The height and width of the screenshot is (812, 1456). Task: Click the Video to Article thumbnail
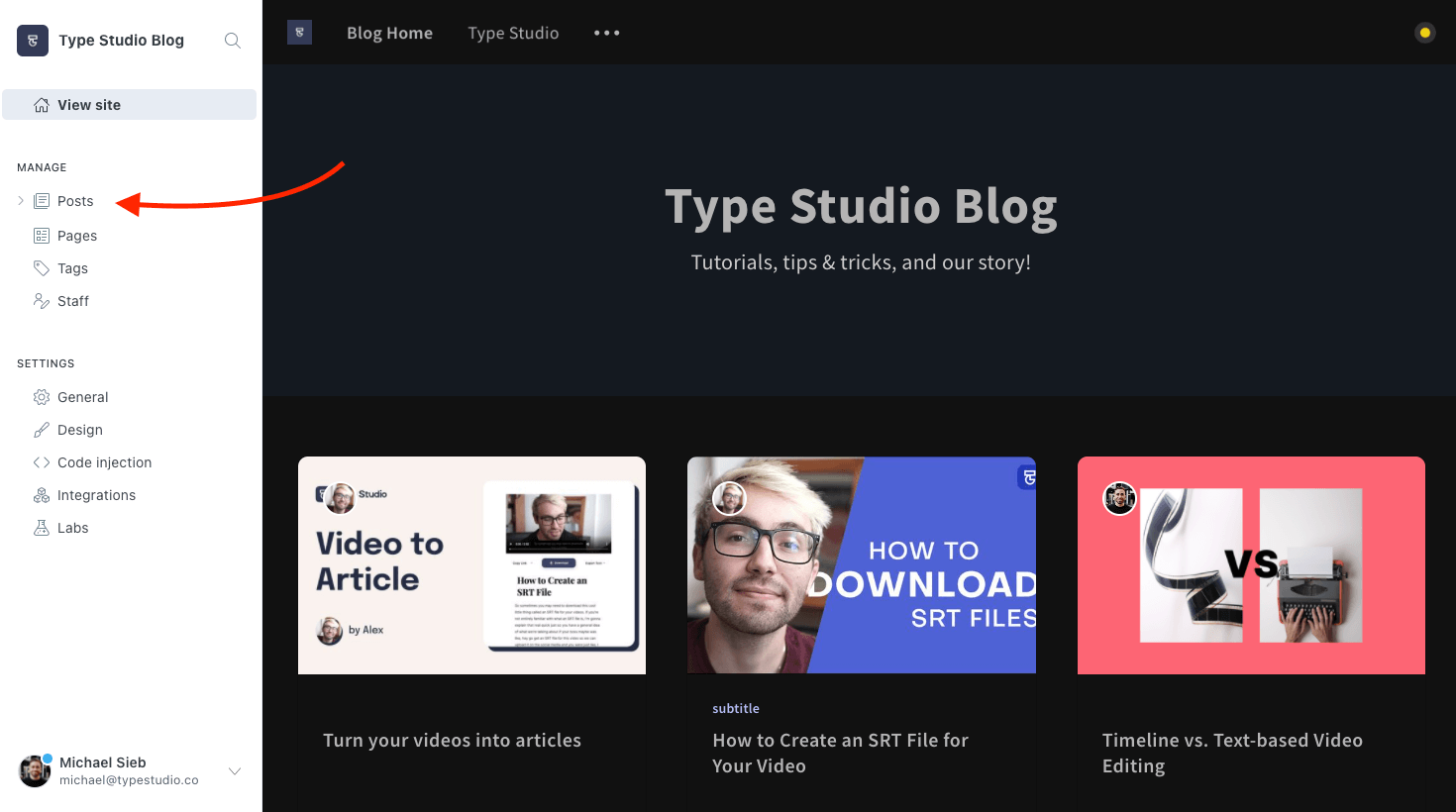(471, 565)
